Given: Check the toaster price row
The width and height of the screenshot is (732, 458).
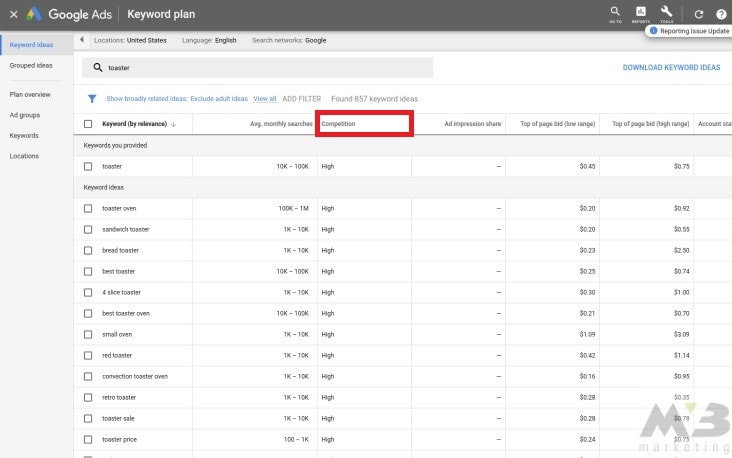Looking at the screenshot, I should [88, 439].
